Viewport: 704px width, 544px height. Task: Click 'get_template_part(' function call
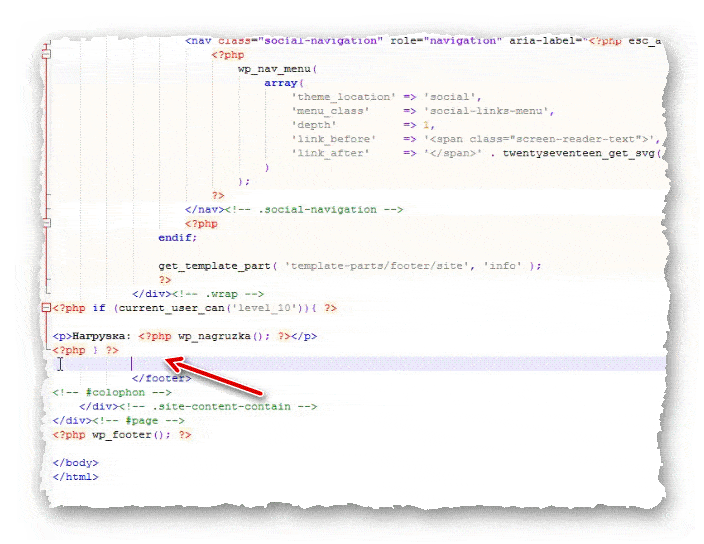pos(217,266)
